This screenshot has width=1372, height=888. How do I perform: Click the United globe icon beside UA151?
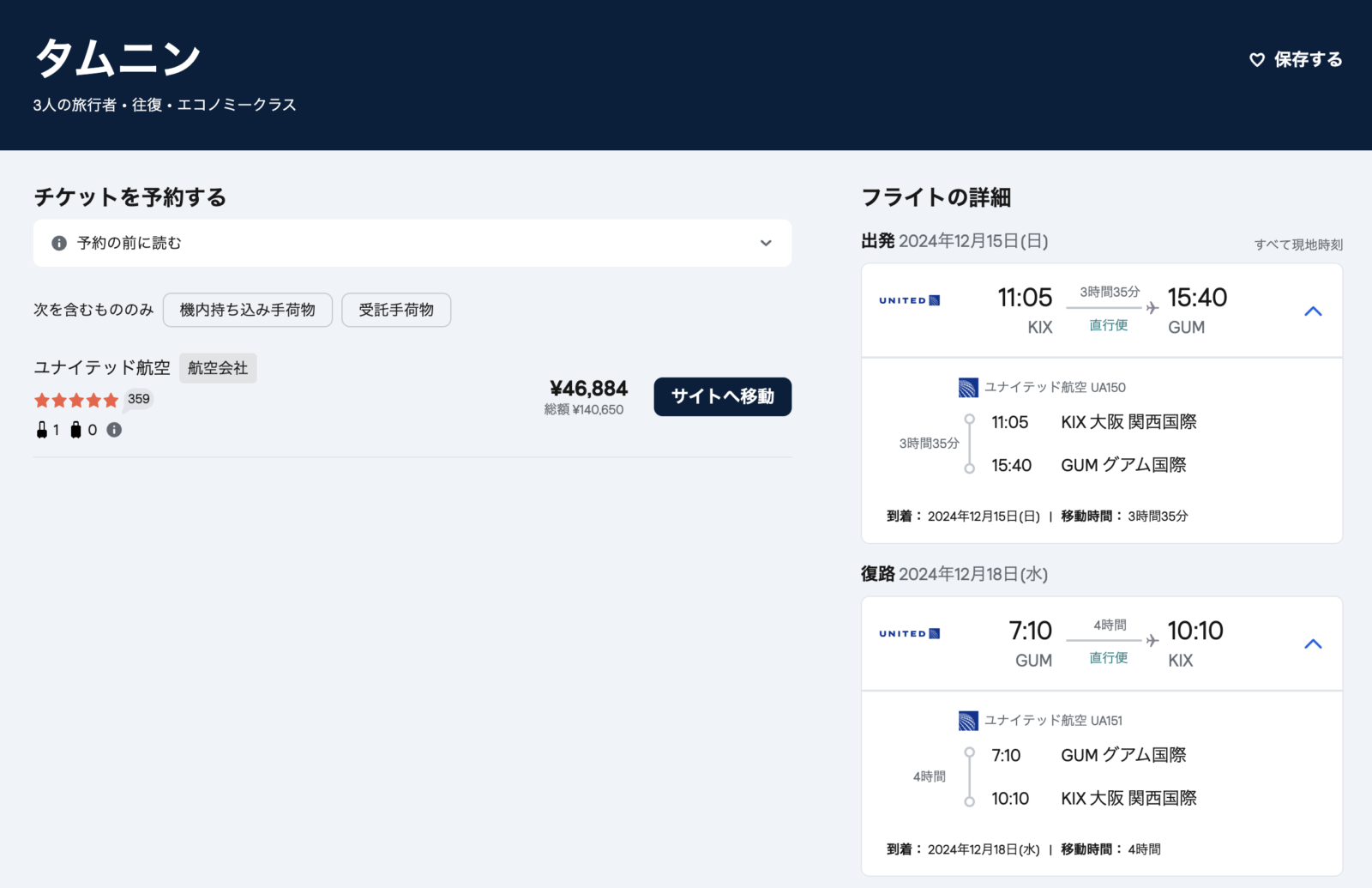coord(968,721)
